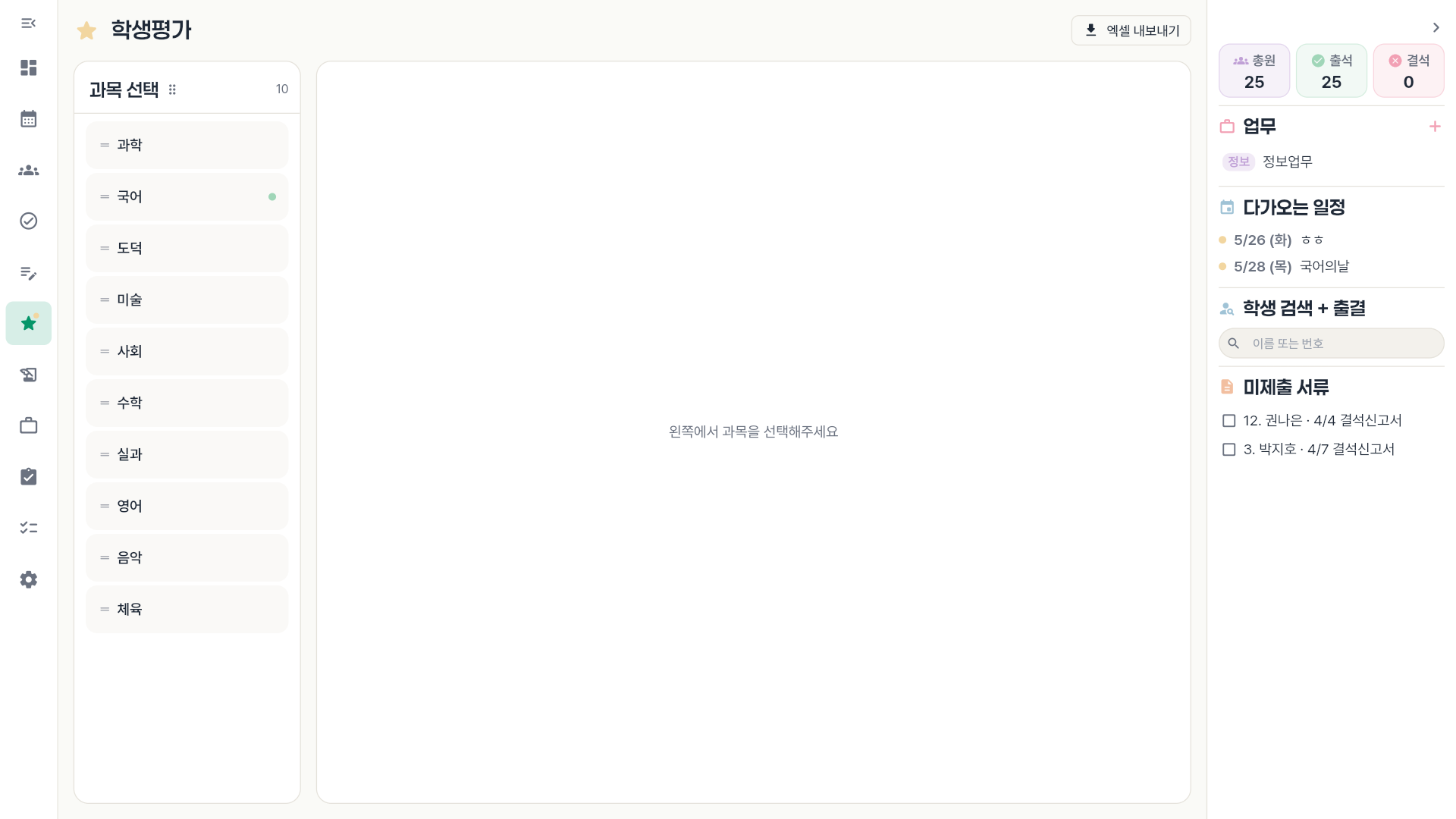Open the circled checkmark sidebar icon

pos(28,221)
